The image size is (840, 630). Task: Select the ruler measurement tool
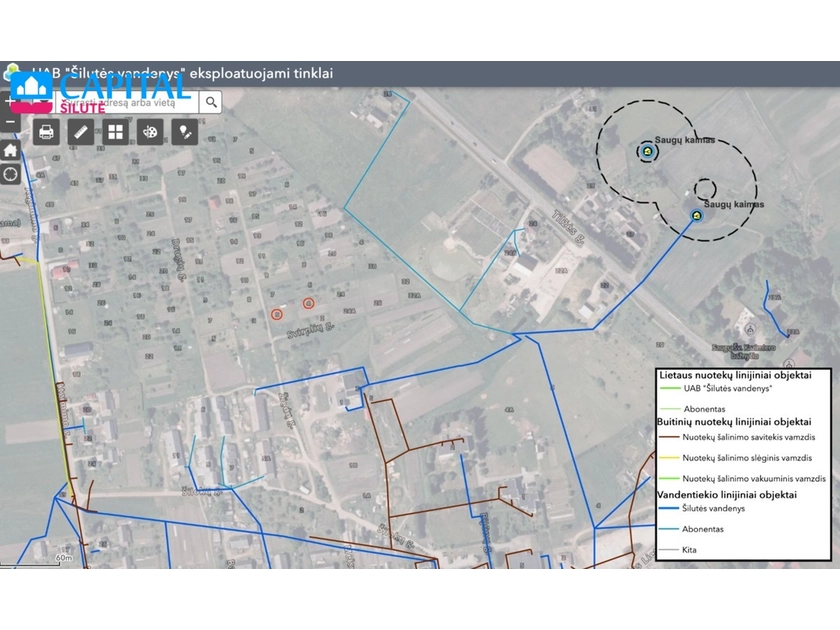point(81,132)
